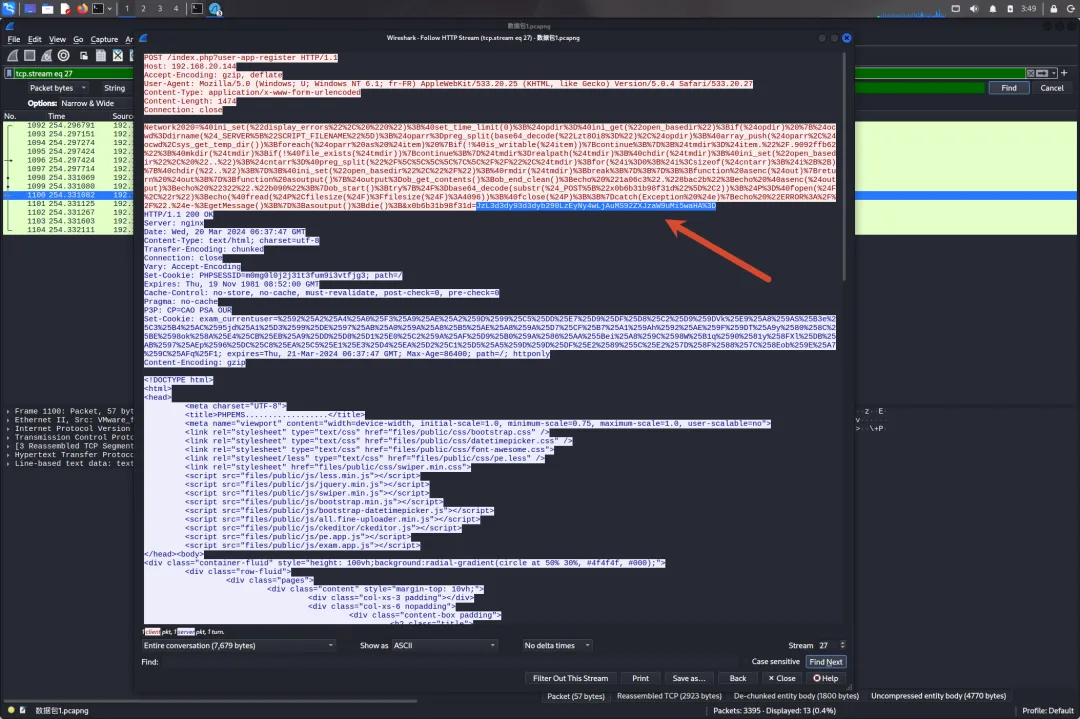Click the volume icon in system tray

[974, 9]
